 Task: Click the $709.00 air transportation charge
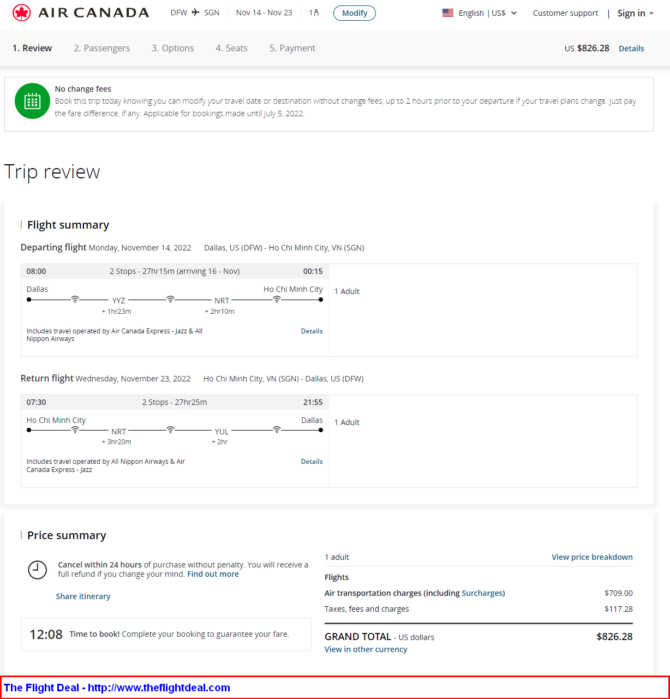coord(618,593)
